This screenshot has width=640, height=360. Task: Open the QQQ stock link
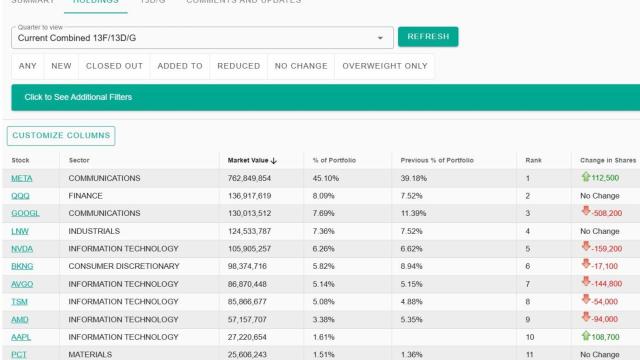pos(20,196)
